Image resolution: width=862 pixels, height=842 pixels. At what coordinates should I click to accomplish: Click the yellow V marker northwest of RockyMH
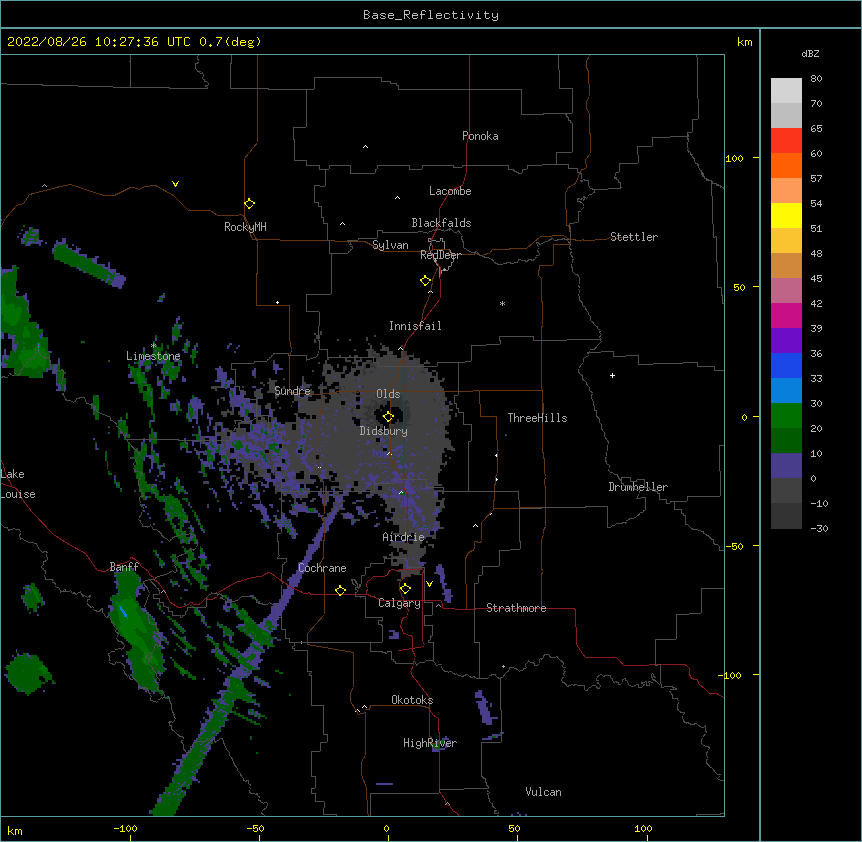pos(175,183)
